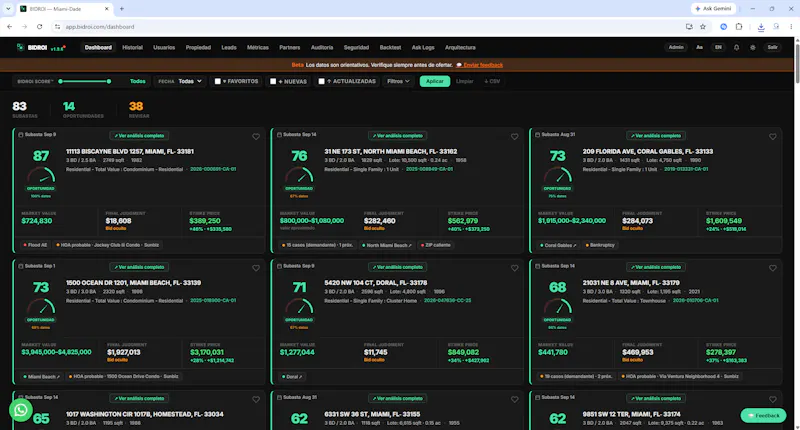The image size is (800, 430).
Task: Bookmark this page with the star icon
Action: 703,27
